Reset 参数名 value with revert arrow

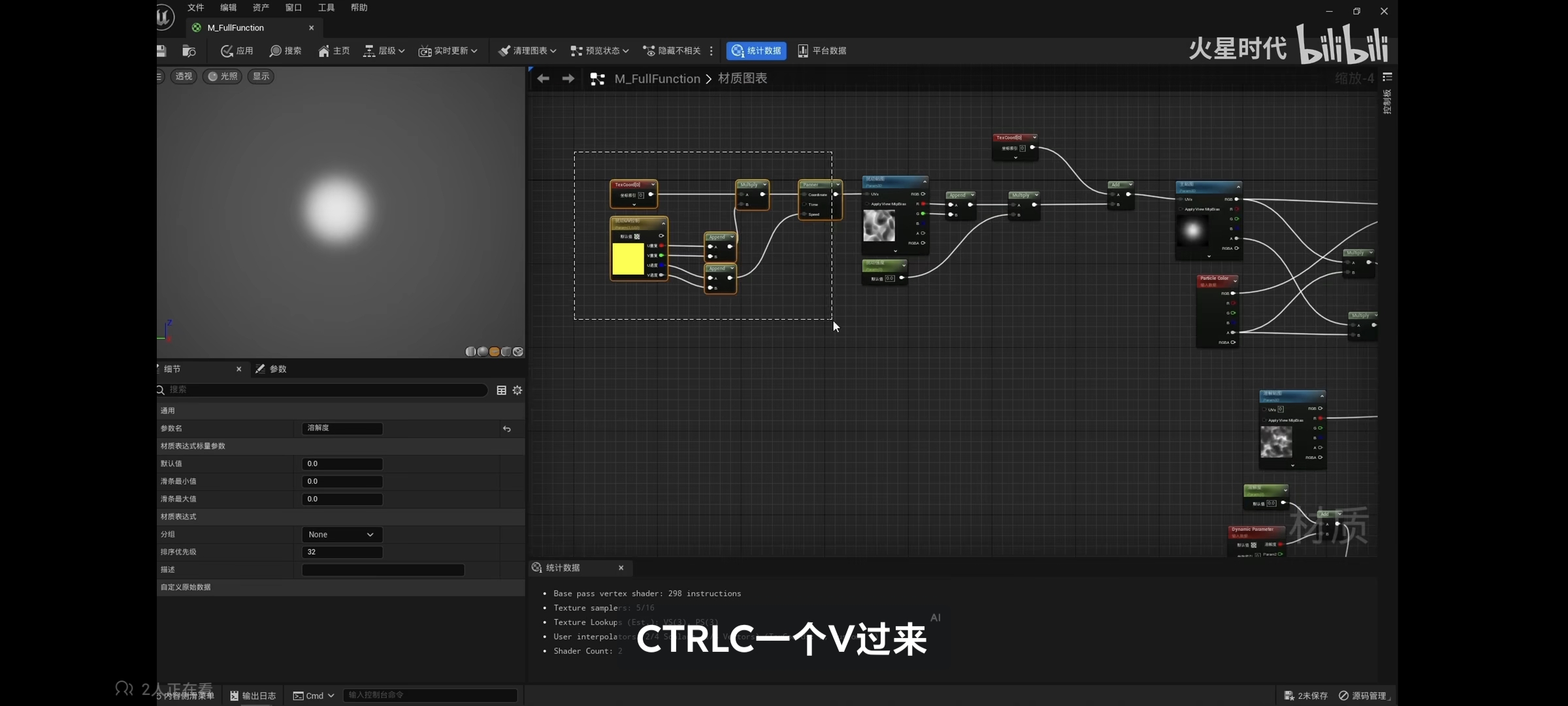click(506, 429)
